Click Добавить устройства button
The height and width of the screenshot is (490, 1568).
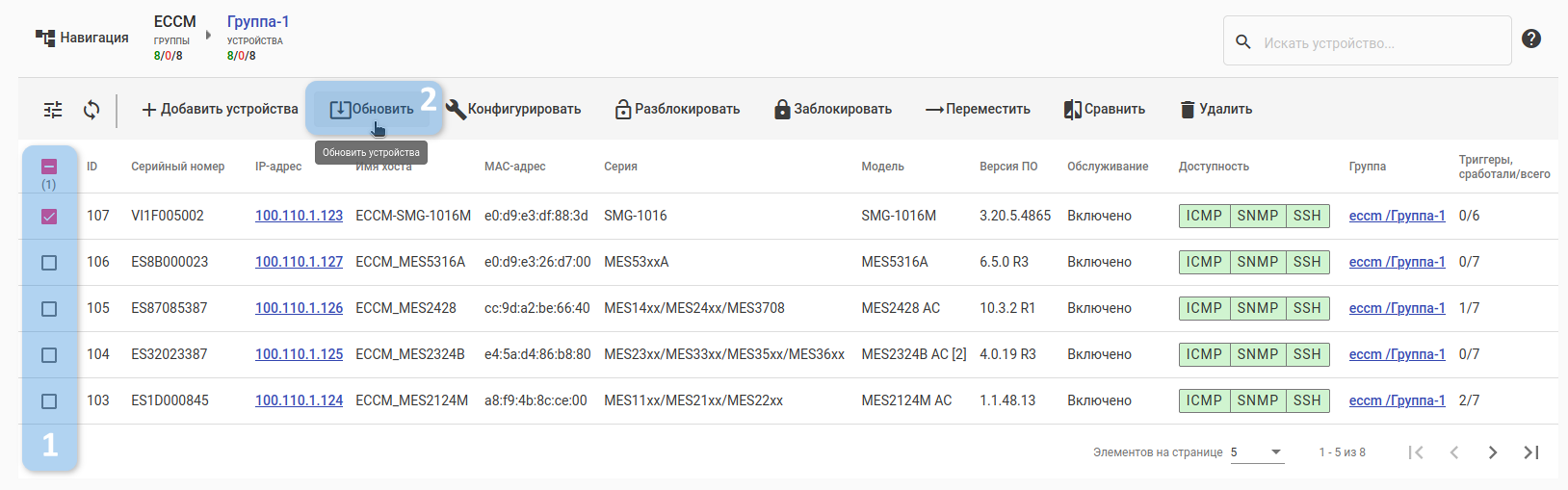click(x=220, y=110)
